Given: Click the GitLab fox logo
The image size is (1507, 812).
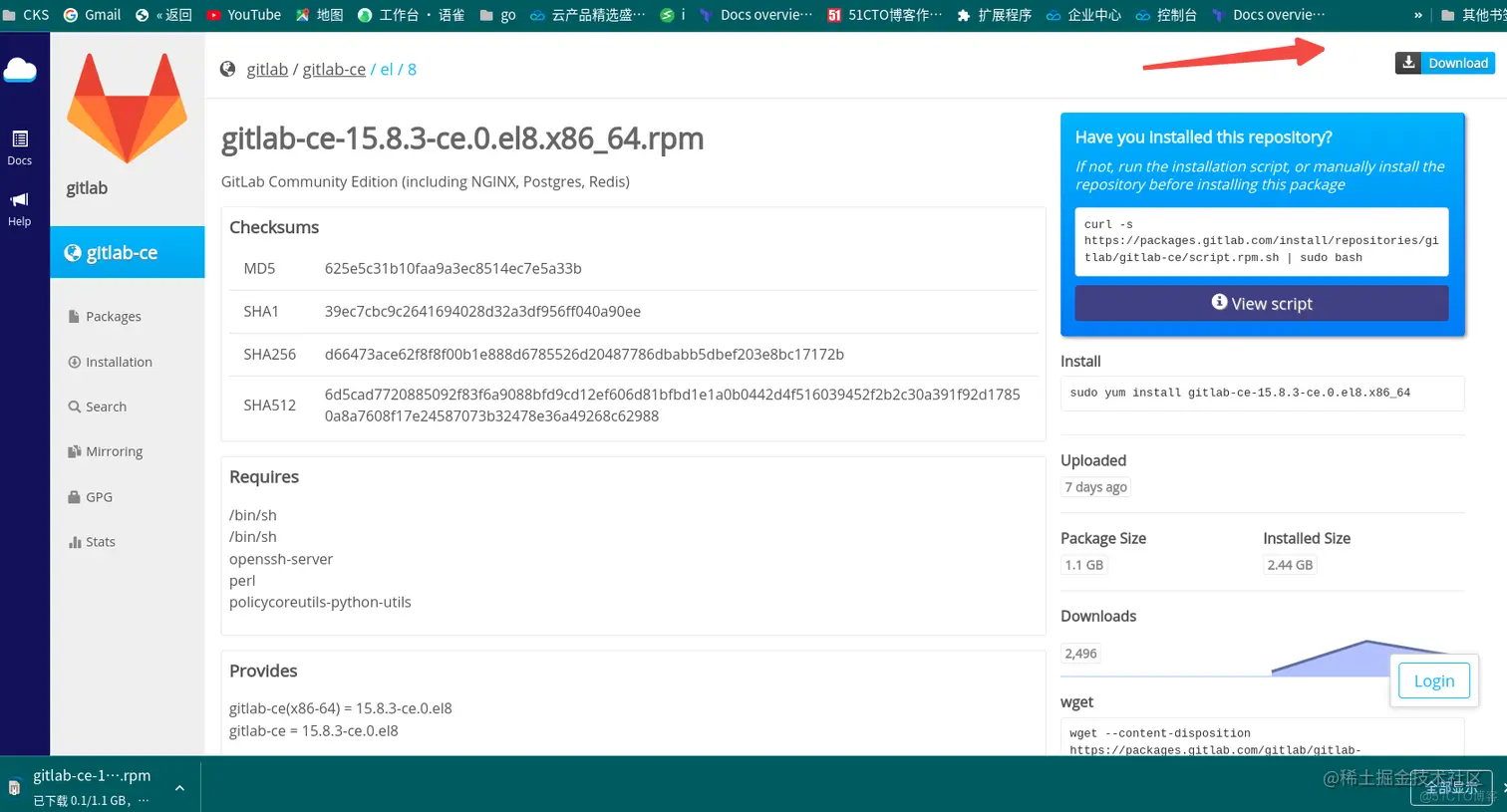Looking at the screenshot, I should click(127, 109).
